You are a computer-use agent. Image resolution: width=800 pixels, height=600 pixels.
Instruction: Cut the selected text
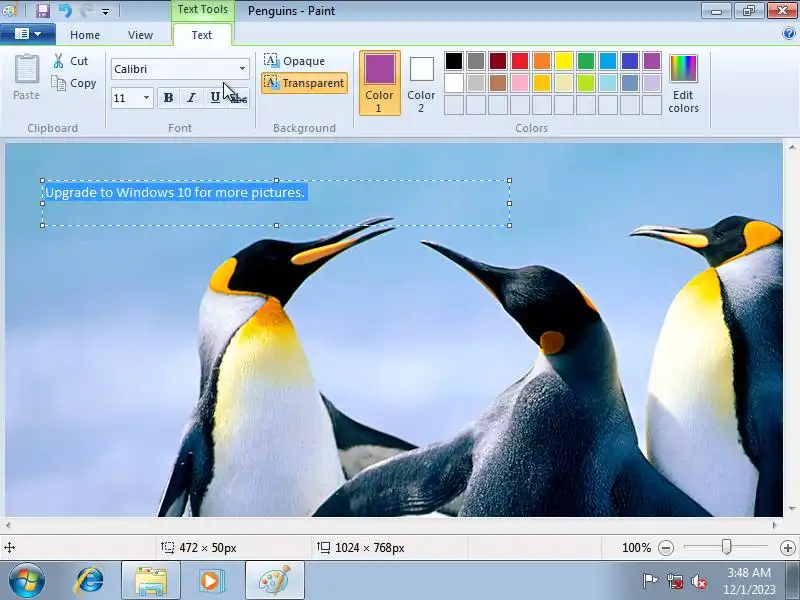coord(71,61)
